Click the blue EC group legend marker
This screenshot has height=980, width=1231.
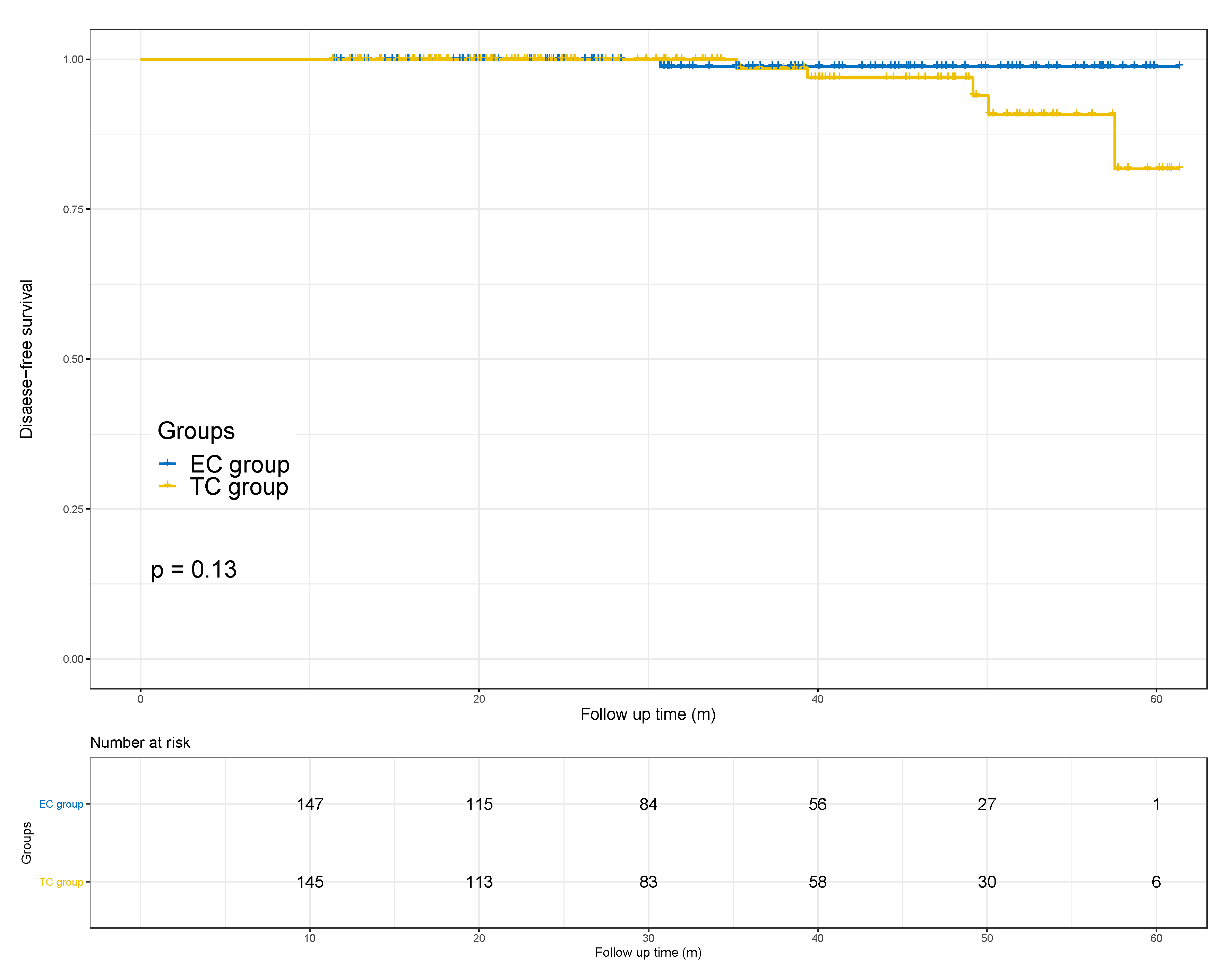(167, 463)
